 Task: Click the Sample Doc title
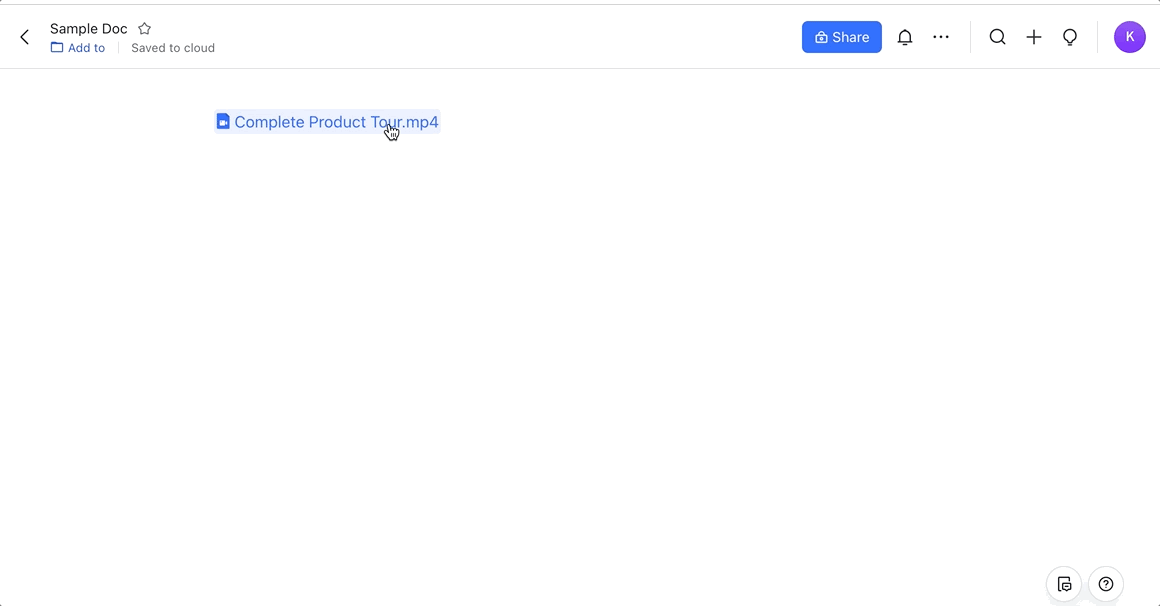[89, 29]
